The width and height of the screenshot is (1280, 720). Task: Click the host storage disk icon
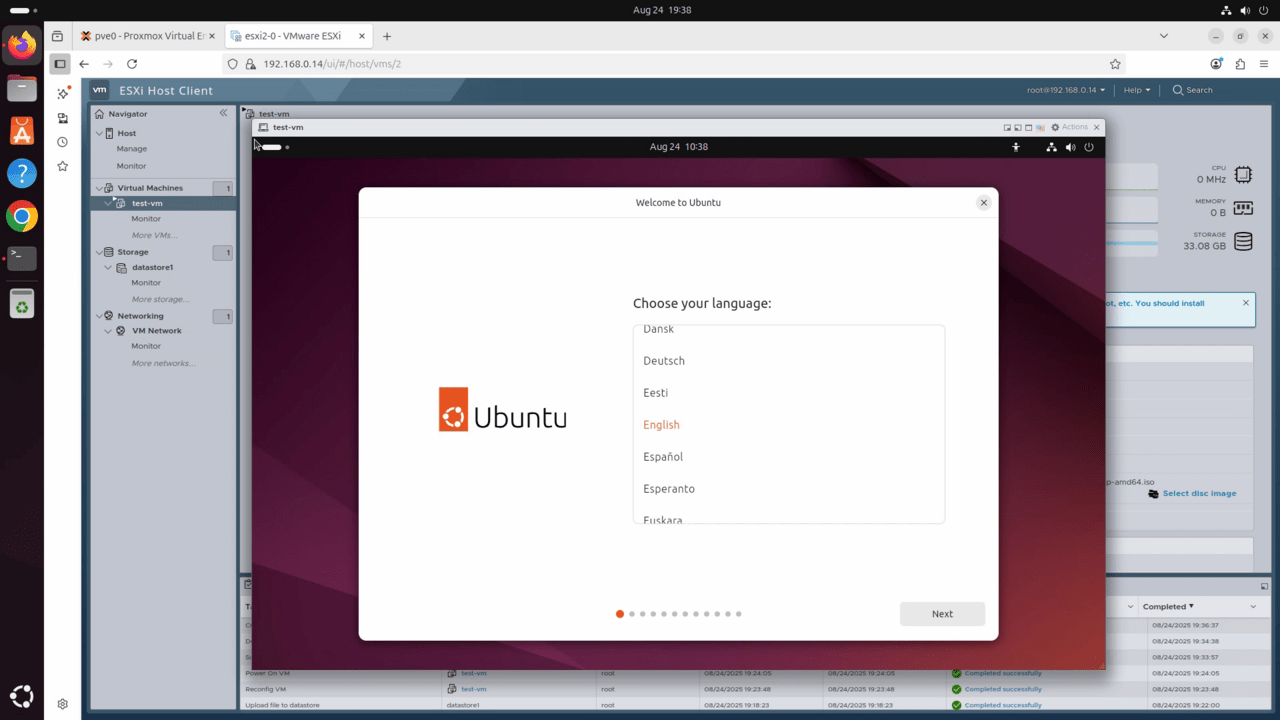coord(1243,241)
